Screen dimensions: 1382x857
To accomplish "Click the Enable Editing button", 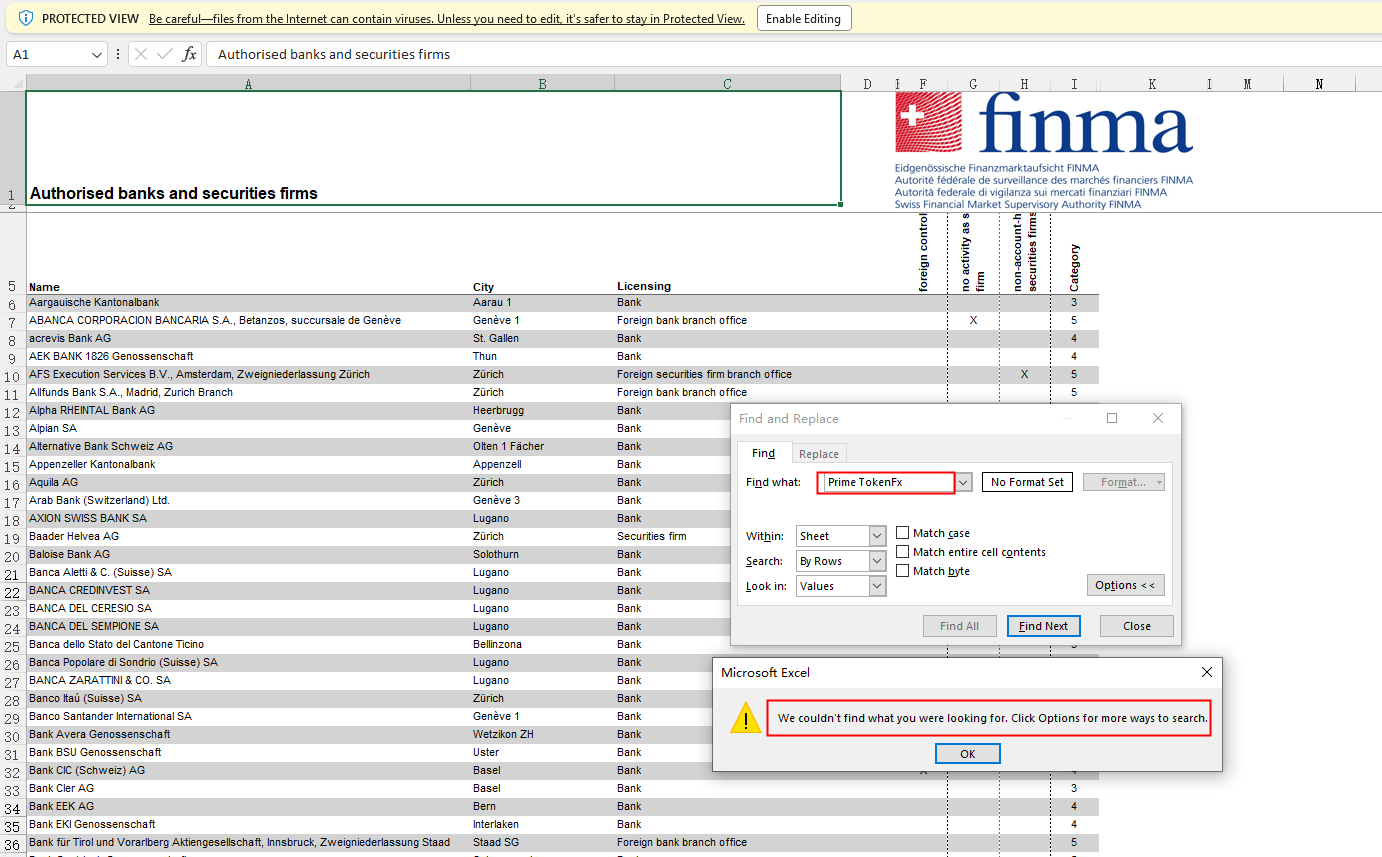I will click(x=803, y=18).
